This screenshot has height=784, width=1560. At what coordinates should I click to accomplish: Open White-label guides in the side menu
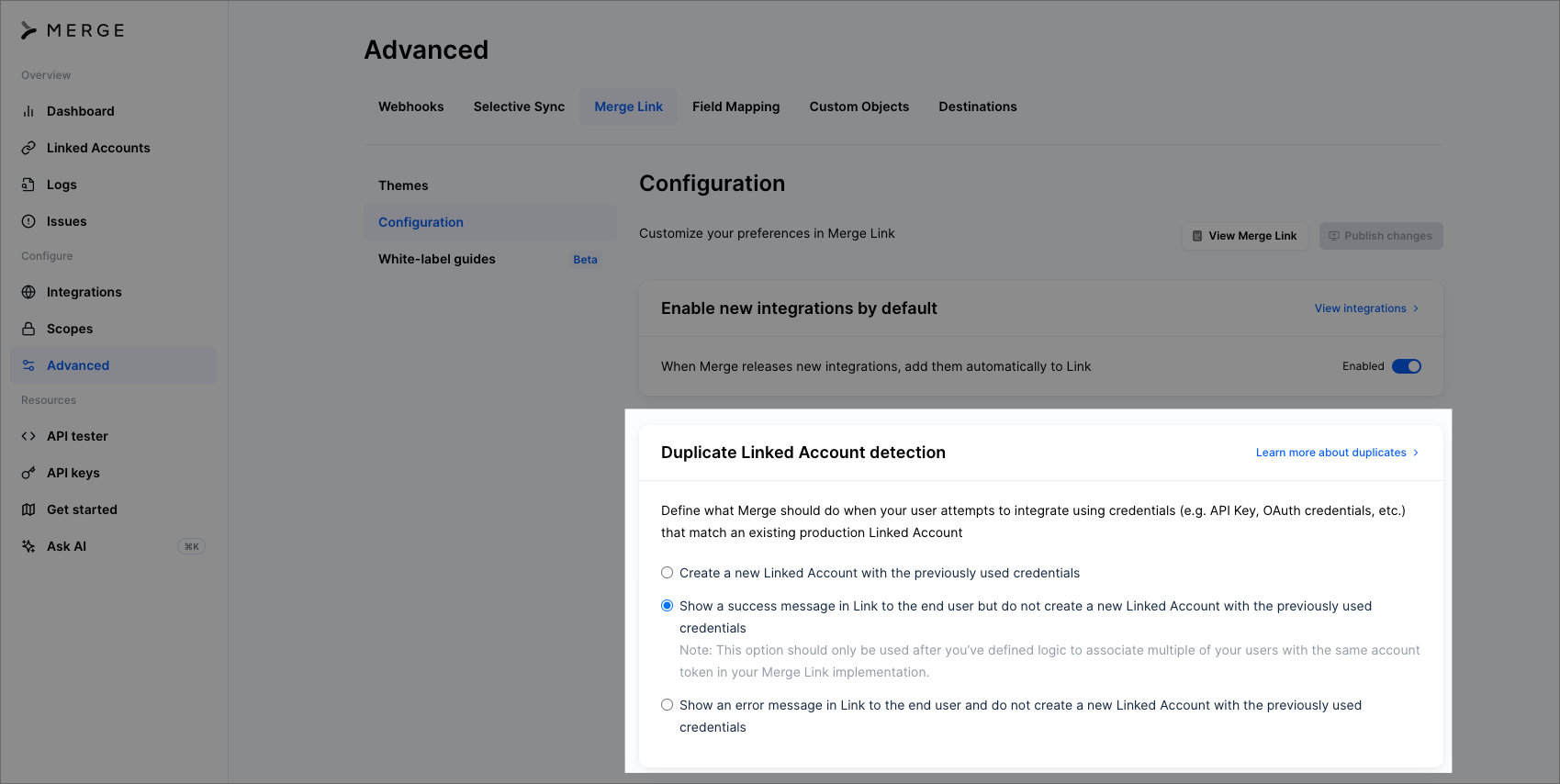tap(437, 259)
